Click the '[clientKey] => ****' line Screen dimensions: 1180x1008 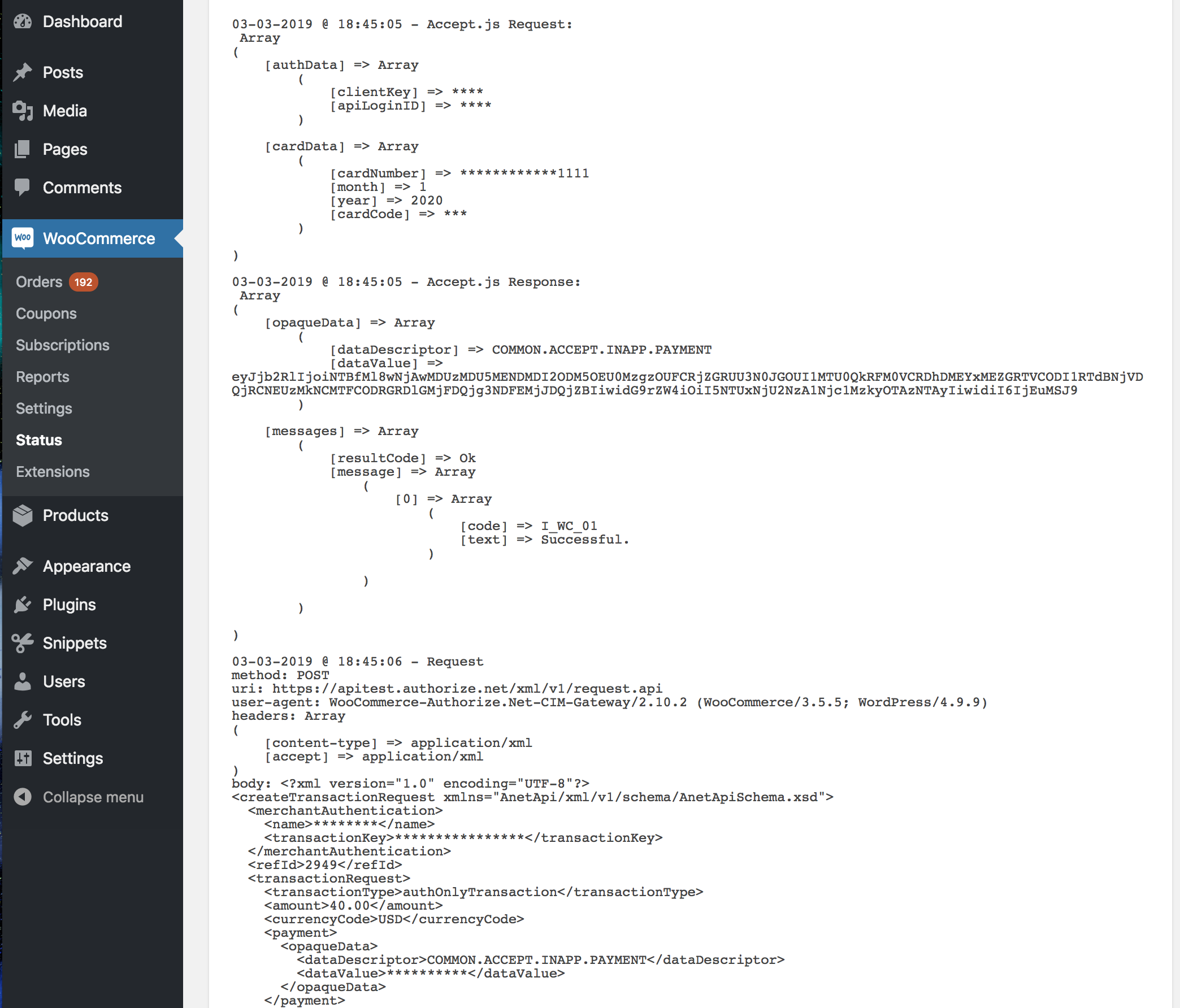pyautogui.click(x=407, y=92)
